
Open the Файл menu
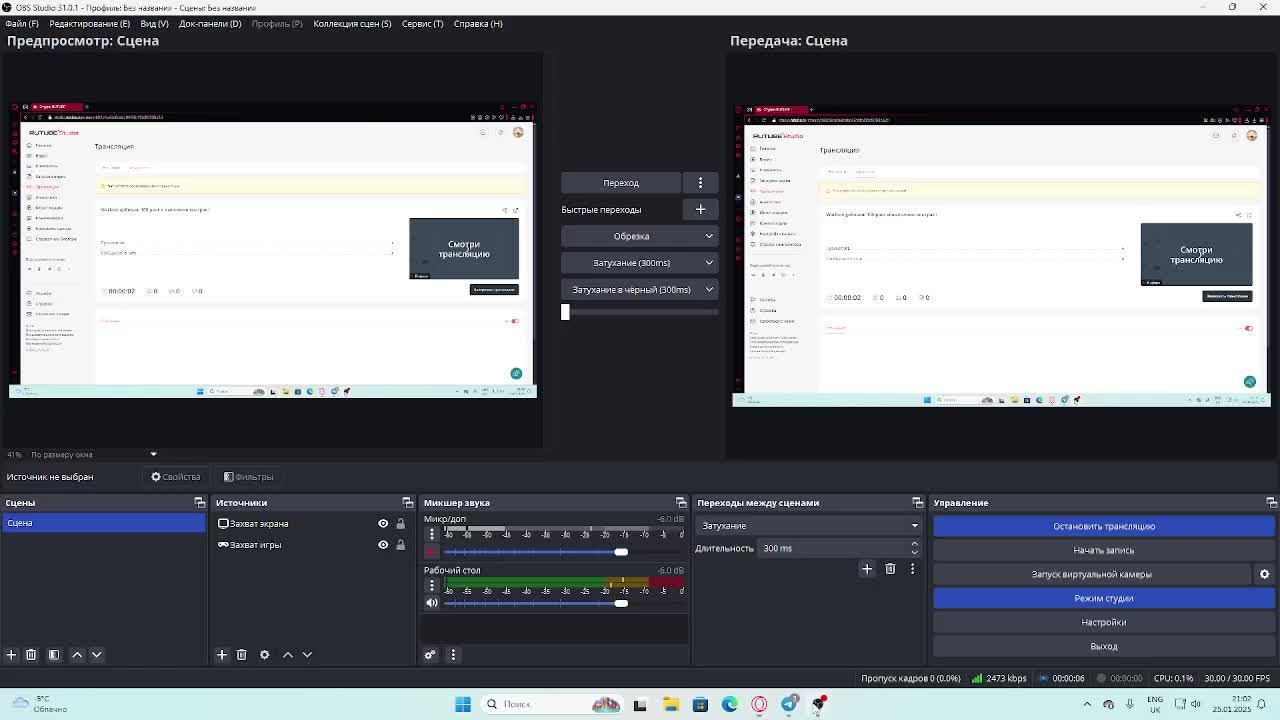[22, 24]
